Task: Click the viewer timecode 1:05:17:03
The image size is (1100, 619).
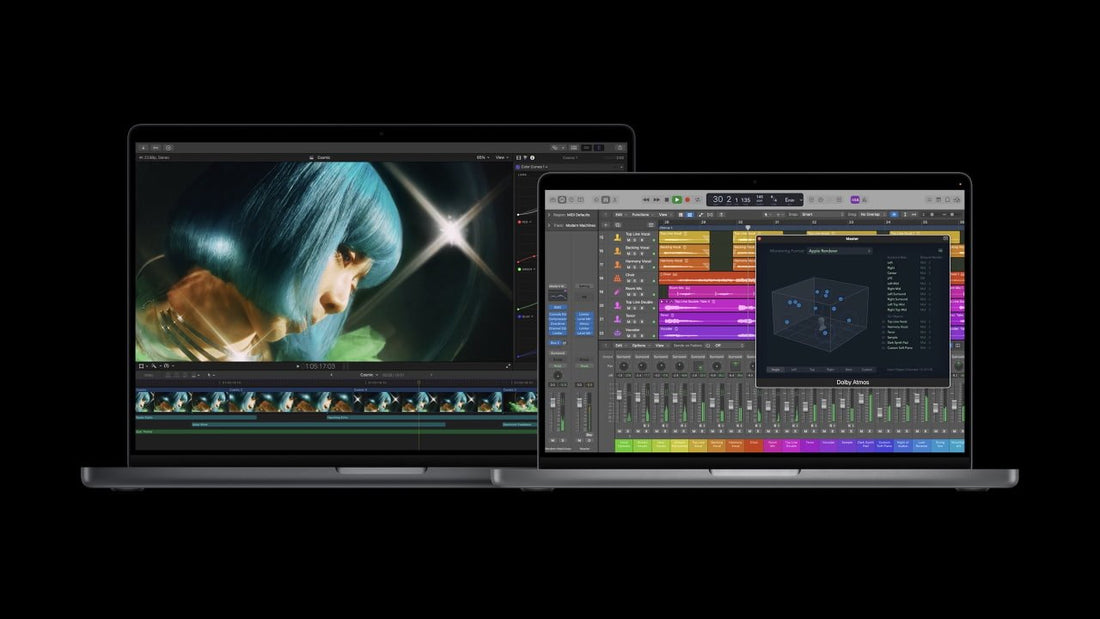Action: (320, 366)
